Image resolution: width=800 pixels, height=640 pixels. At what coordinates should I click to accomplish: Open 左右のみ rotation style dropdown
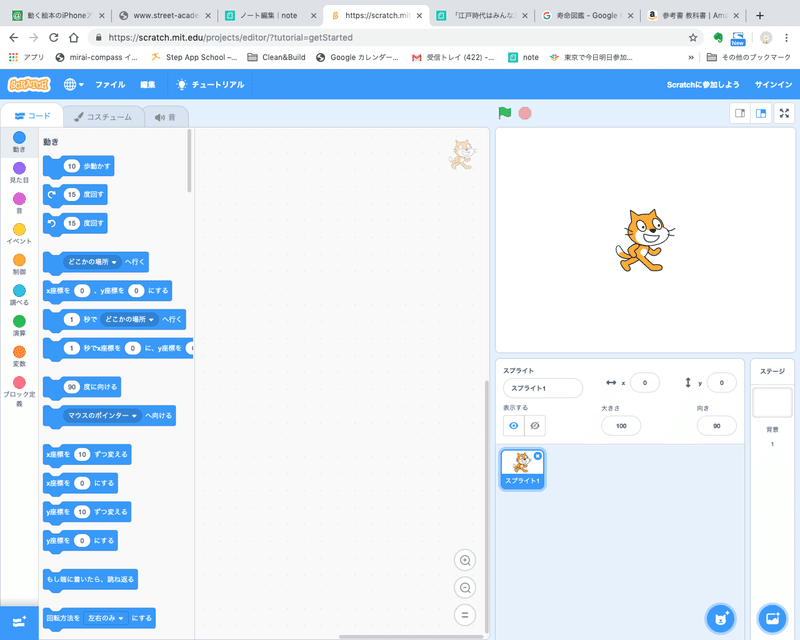(x=106, y=618)
